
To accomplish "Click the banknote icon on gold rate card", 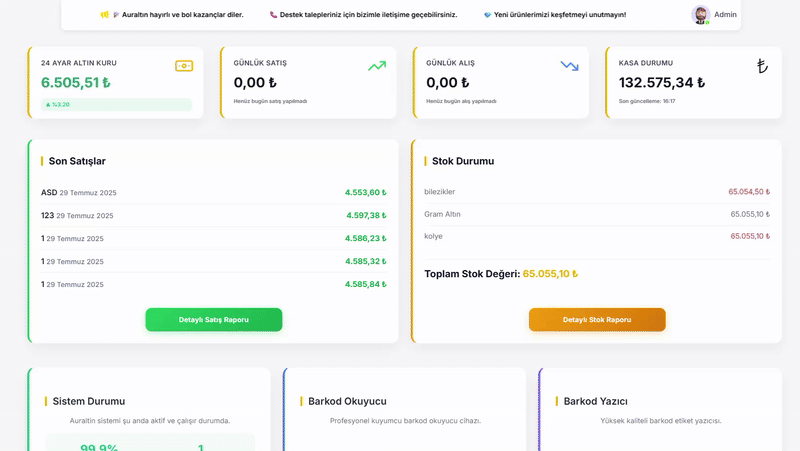I will pyautogui.click(x=184, y=66).
